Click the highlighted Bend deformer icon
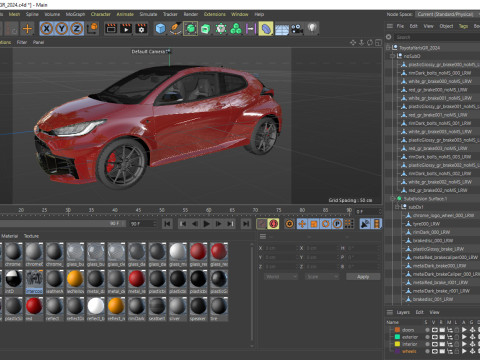Screen dimensions: 480x360 [266, 29]
